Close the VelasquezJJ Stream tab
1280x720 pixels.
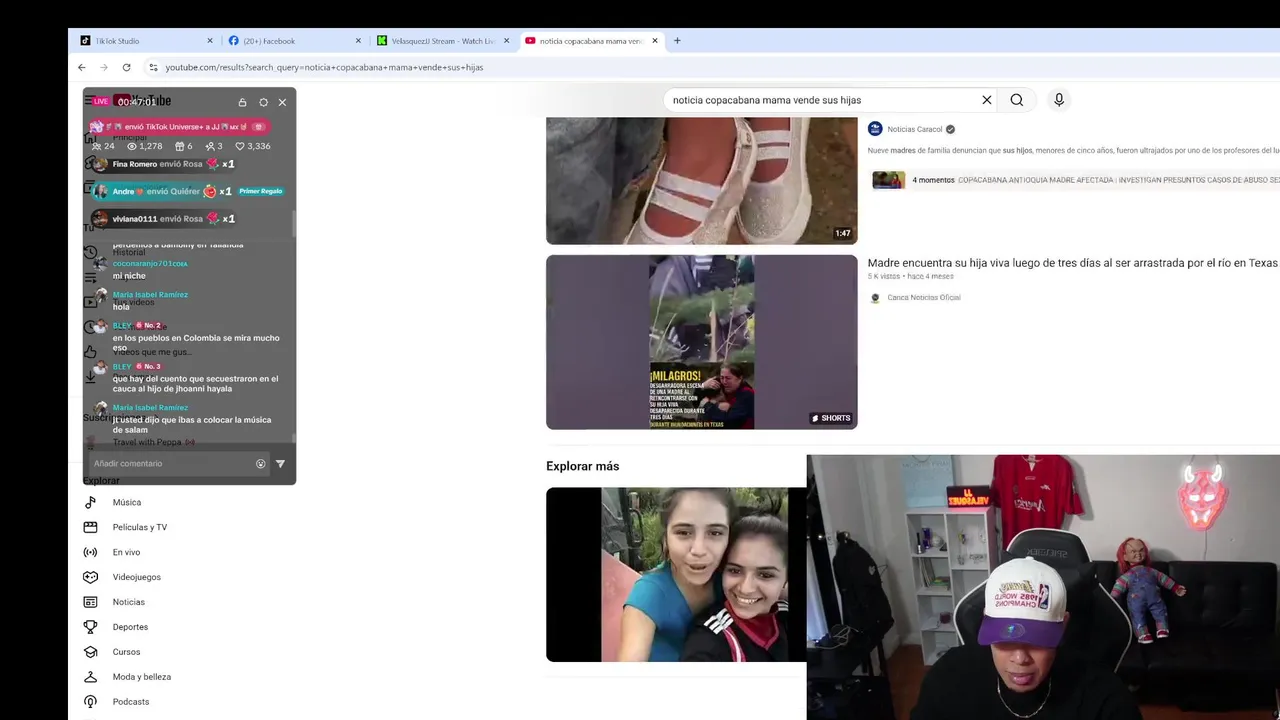[x=506, y=41]
